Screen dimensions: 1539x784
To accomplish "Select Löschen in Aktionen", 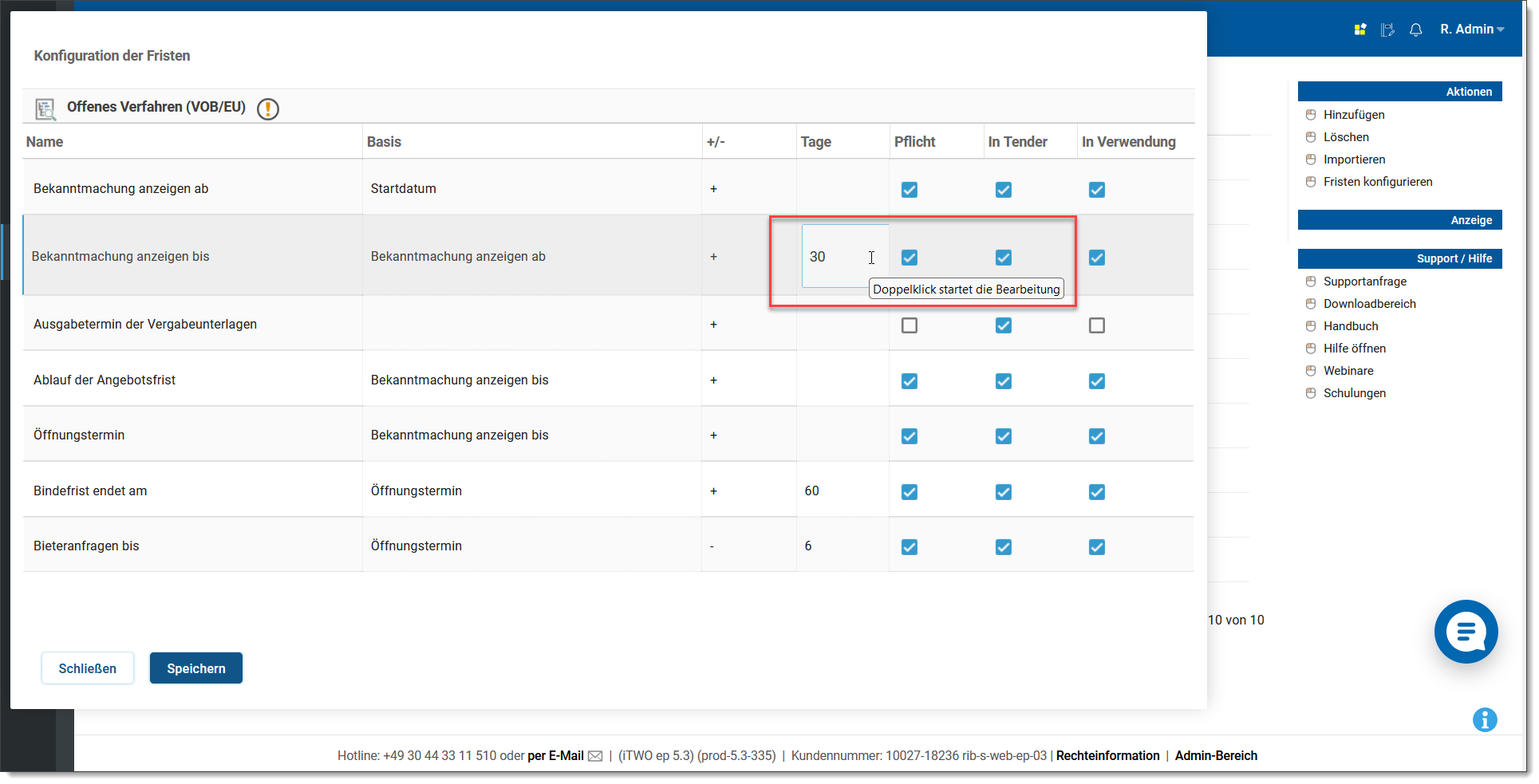I will pyautogui.click(x=1346, y=137).
